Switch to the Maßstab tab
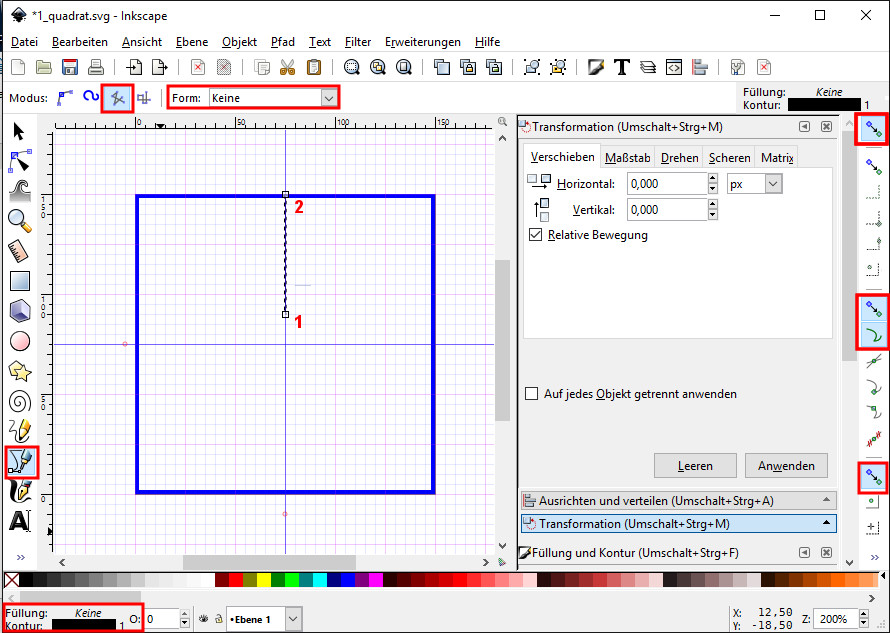890x633 pixels. point(628,158)
